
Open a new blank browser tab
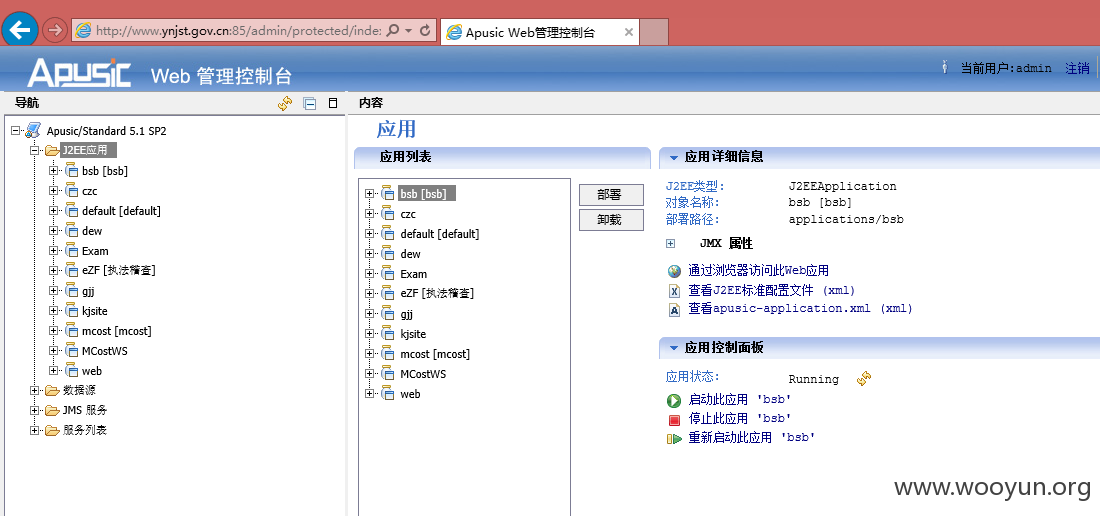point(654,32)
